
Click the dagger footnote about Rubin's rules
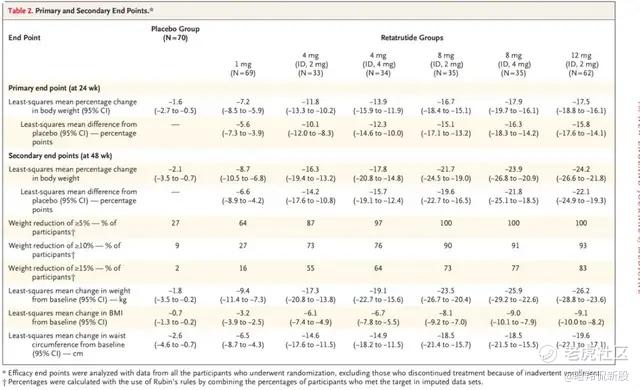tap(242, 382)
